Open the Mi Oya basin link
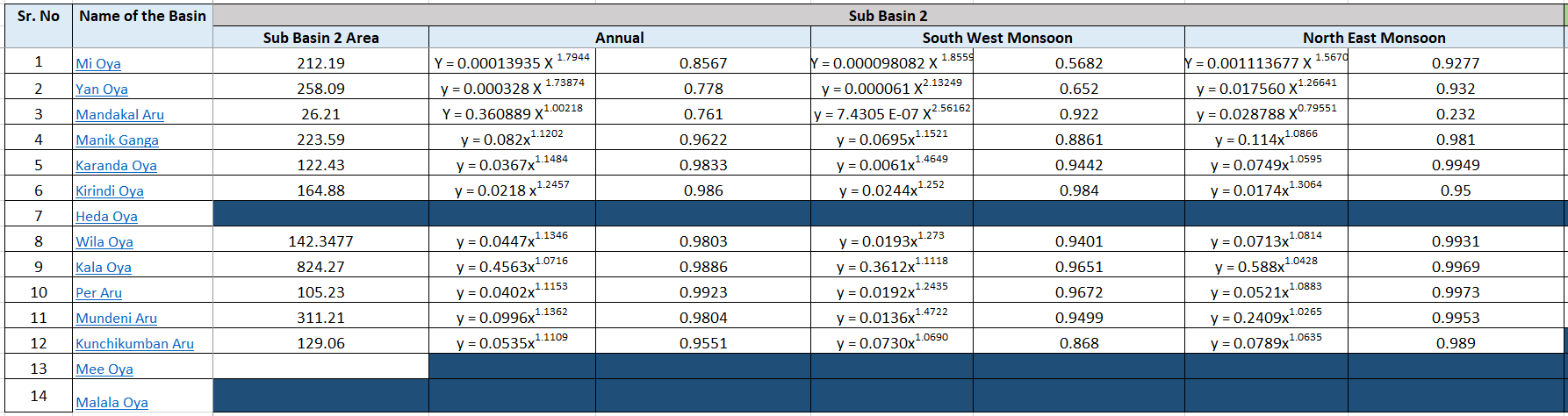 [98, 64]
